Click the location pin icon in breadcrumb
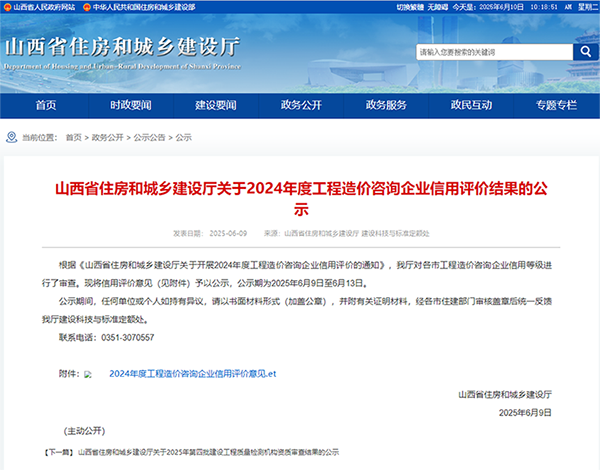This screenshot has width=600, height=470. 11,137
